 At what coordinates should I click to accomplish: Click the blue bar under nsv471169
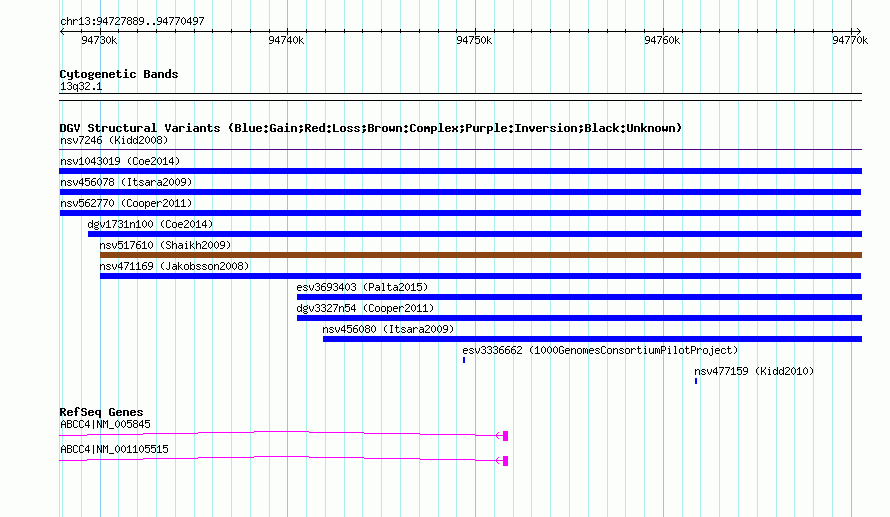click(480, 276)
